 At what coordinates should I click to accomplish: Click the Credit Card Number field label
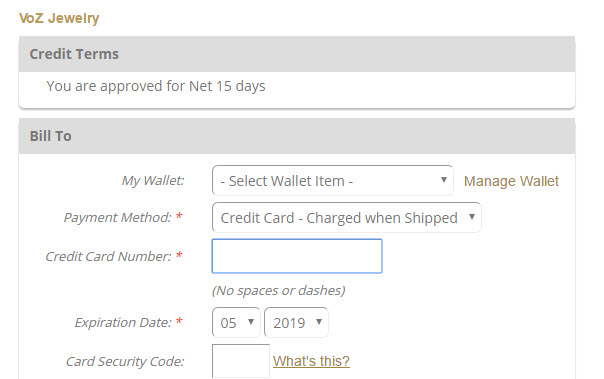pos(108,256)
